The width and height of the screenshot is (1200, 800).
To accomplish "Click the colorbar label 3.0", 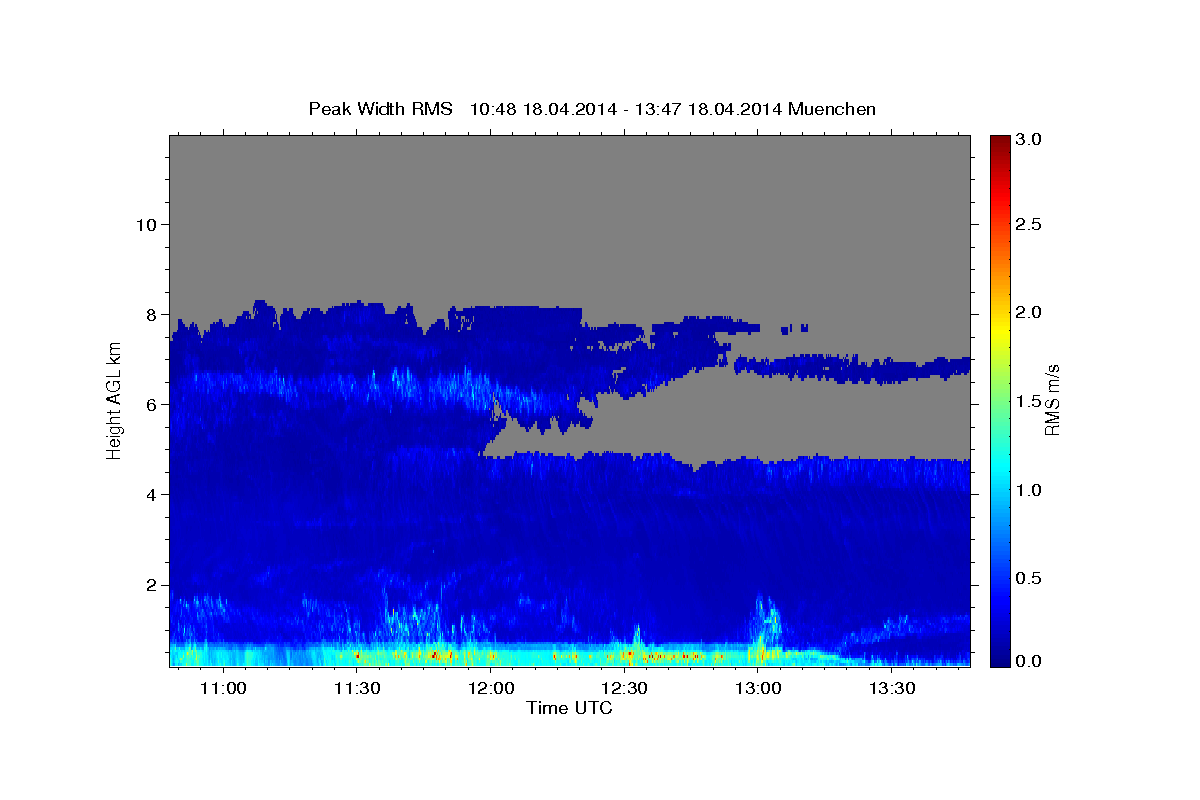I will pos(1029,140).
